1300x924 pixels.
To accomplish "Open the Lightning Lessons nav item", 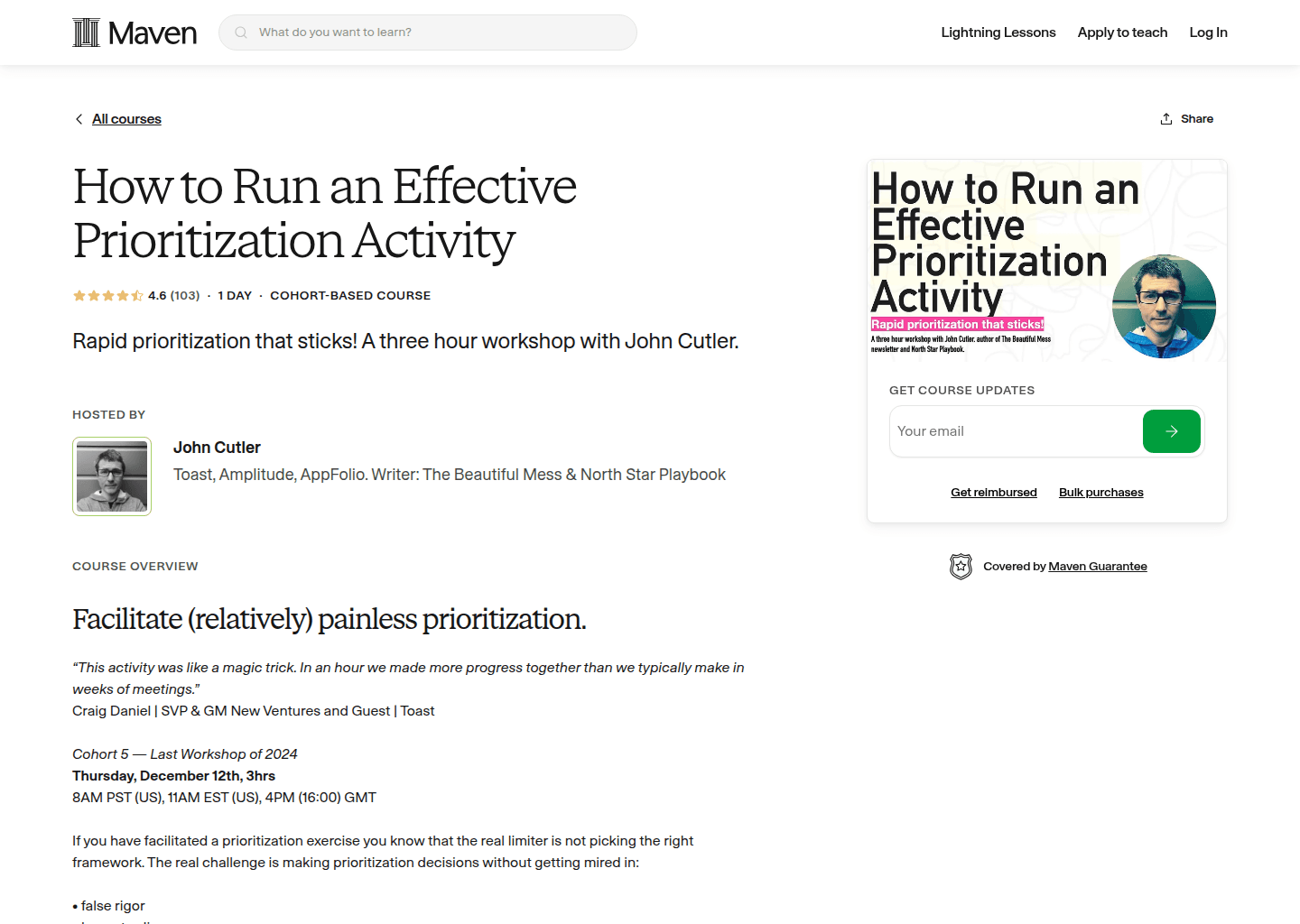I will point(998,32).
